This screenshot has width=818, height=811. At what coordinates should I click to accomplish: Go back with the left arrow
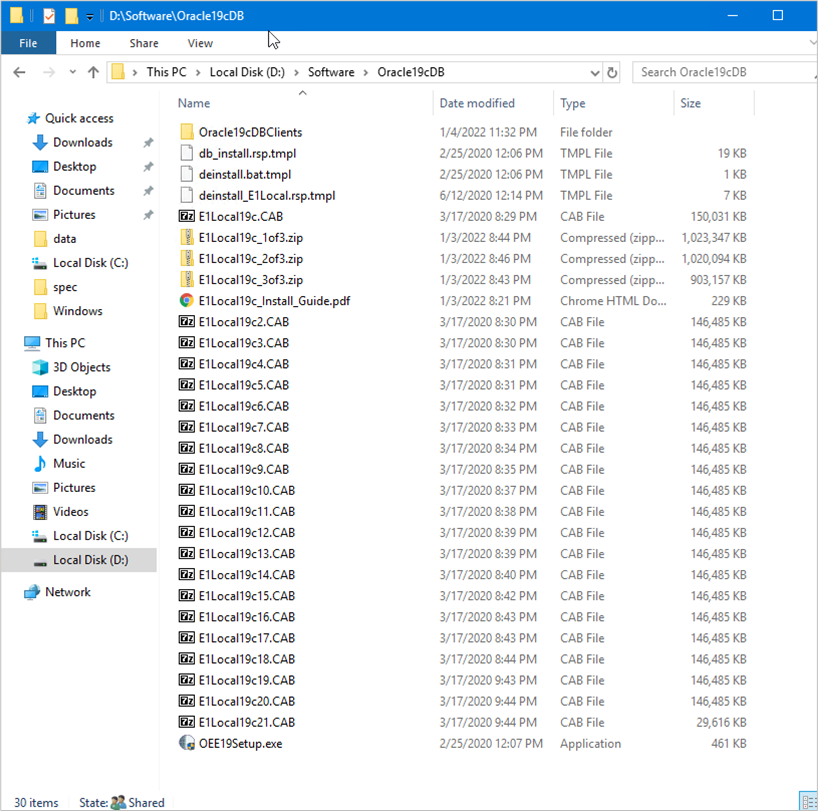point(20,72)
